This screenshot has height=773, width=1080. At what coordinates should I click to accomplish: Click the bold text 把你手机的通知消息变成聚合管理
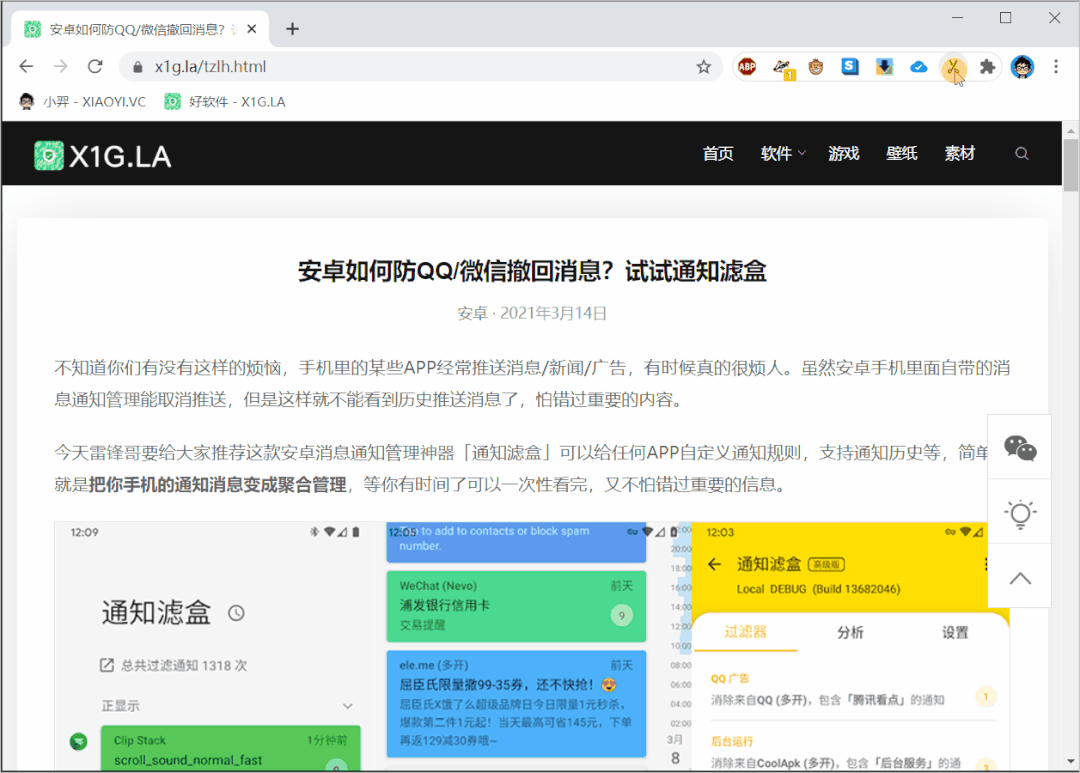(218, 484)
